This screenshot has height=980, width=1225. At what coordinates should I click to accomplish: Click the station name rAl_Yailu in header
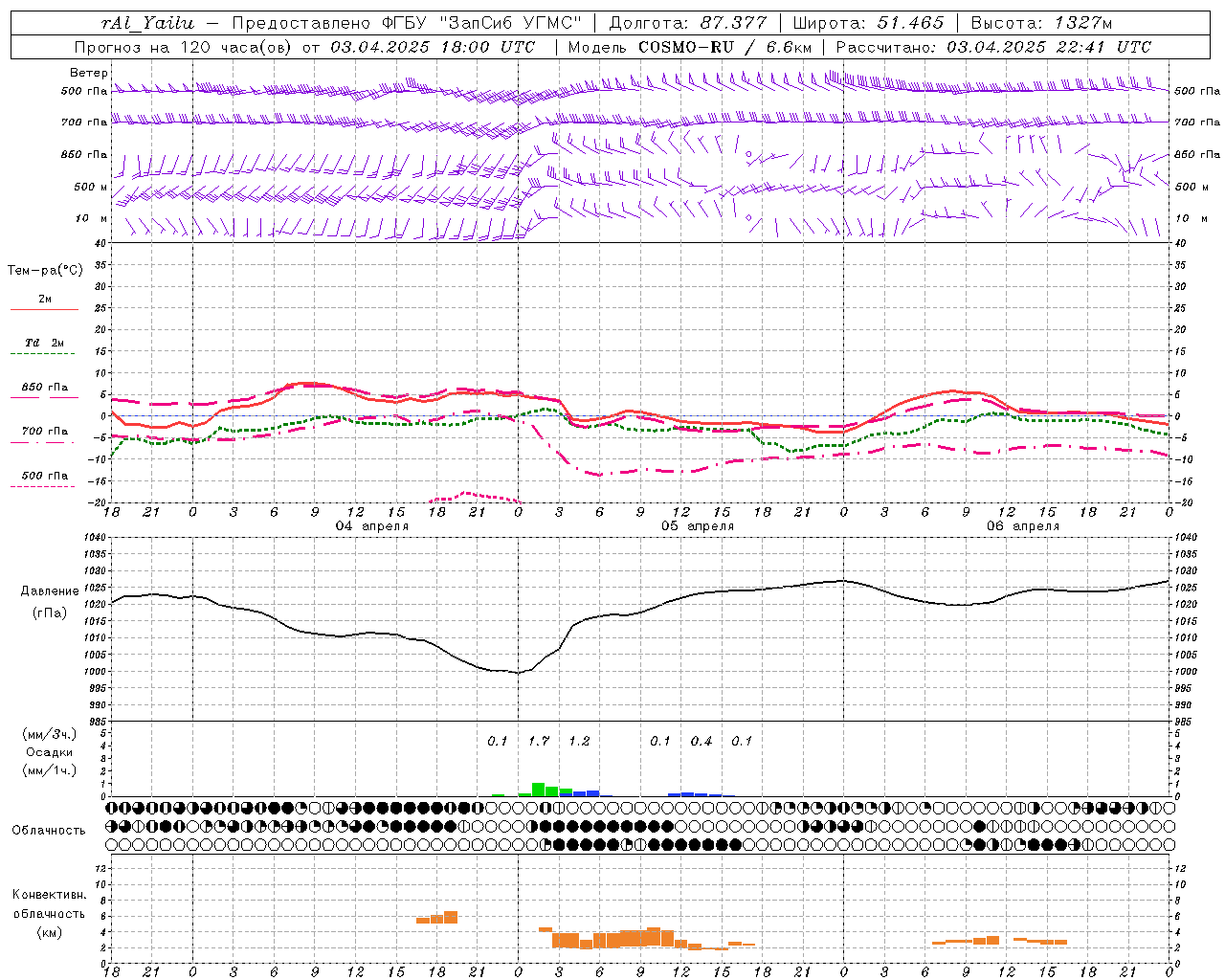(148, 23)
